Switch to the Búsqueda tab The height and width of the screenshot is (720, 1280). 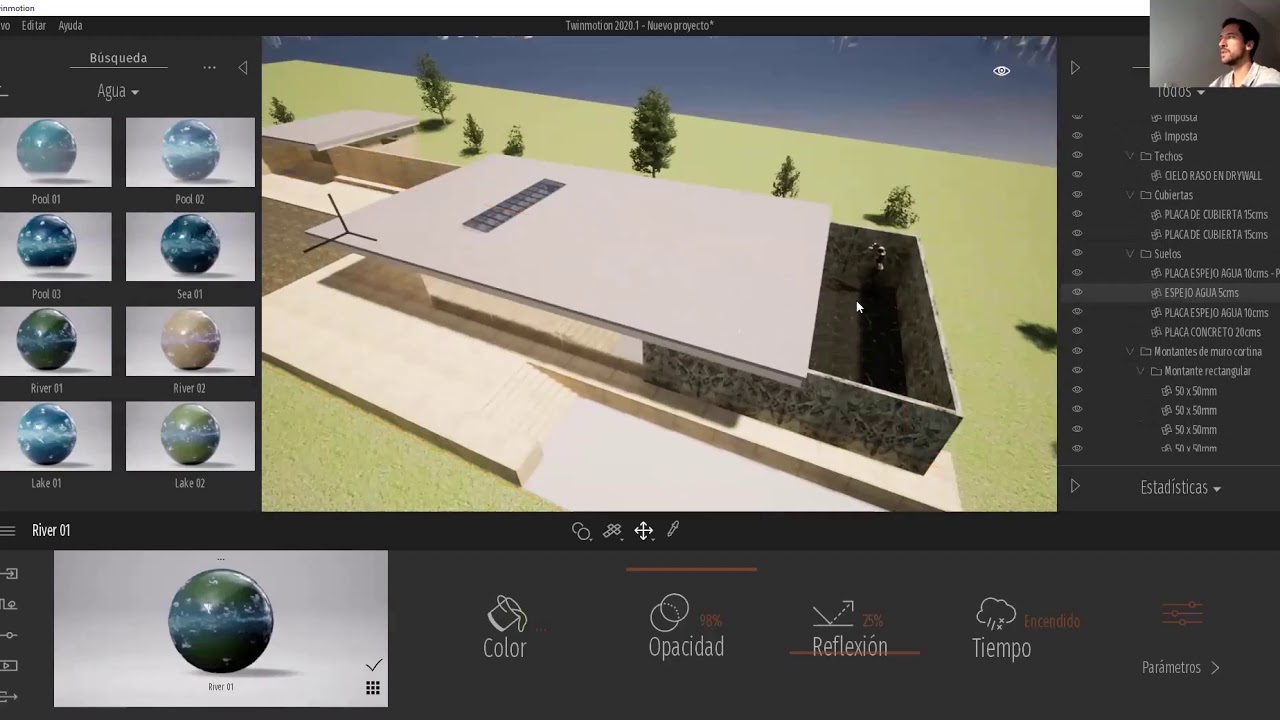tap(118, 58)
